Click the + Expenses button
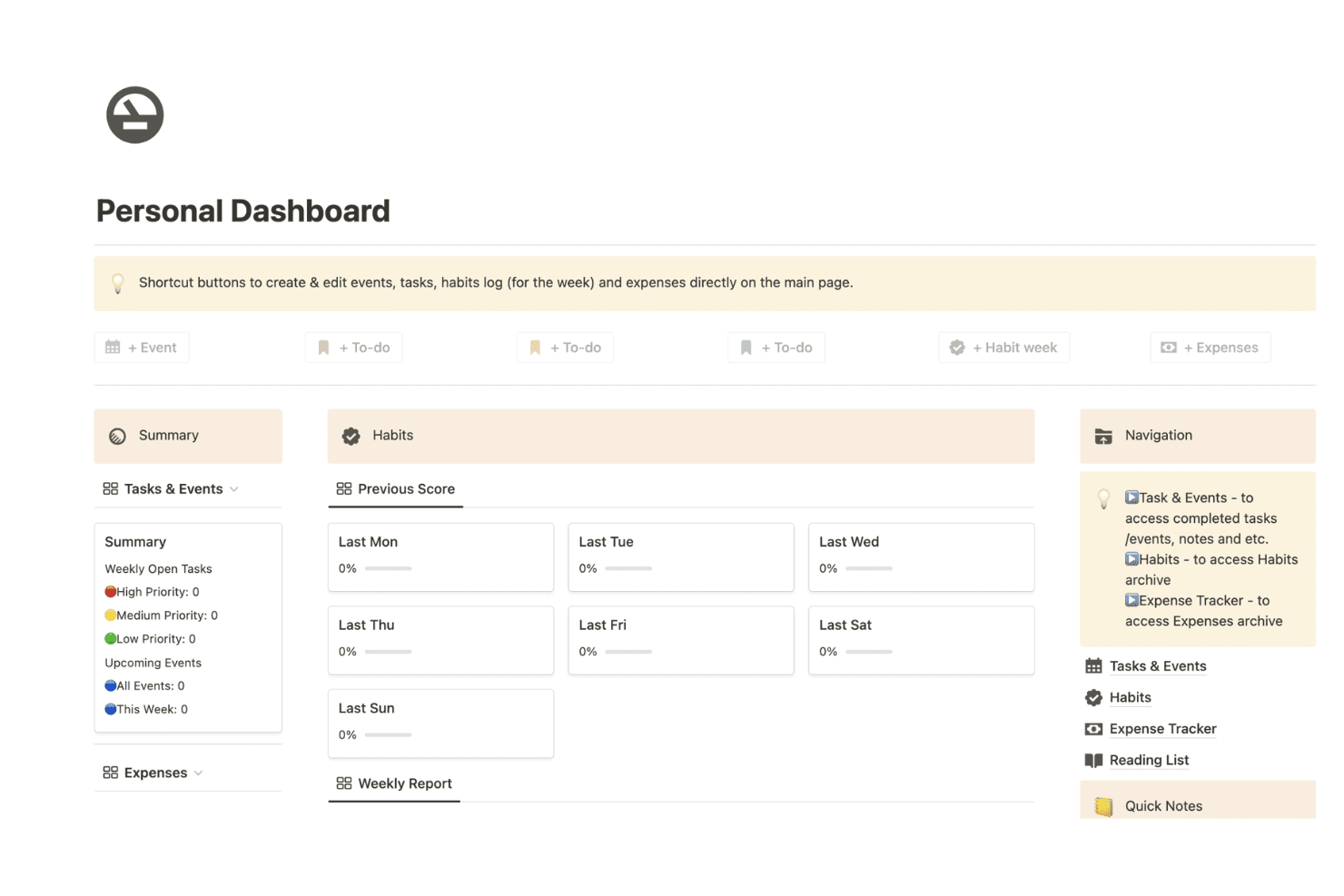Image resolution: width=1344 pixels, height=896 pixels. point(1211,348)
